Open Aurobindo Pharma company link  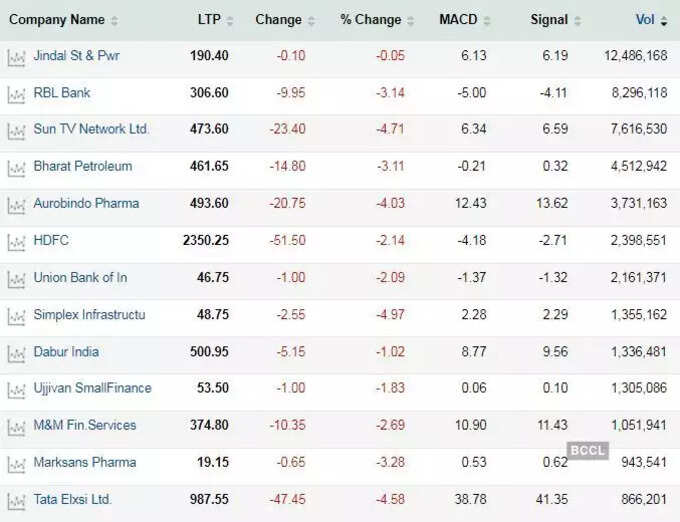86,203
